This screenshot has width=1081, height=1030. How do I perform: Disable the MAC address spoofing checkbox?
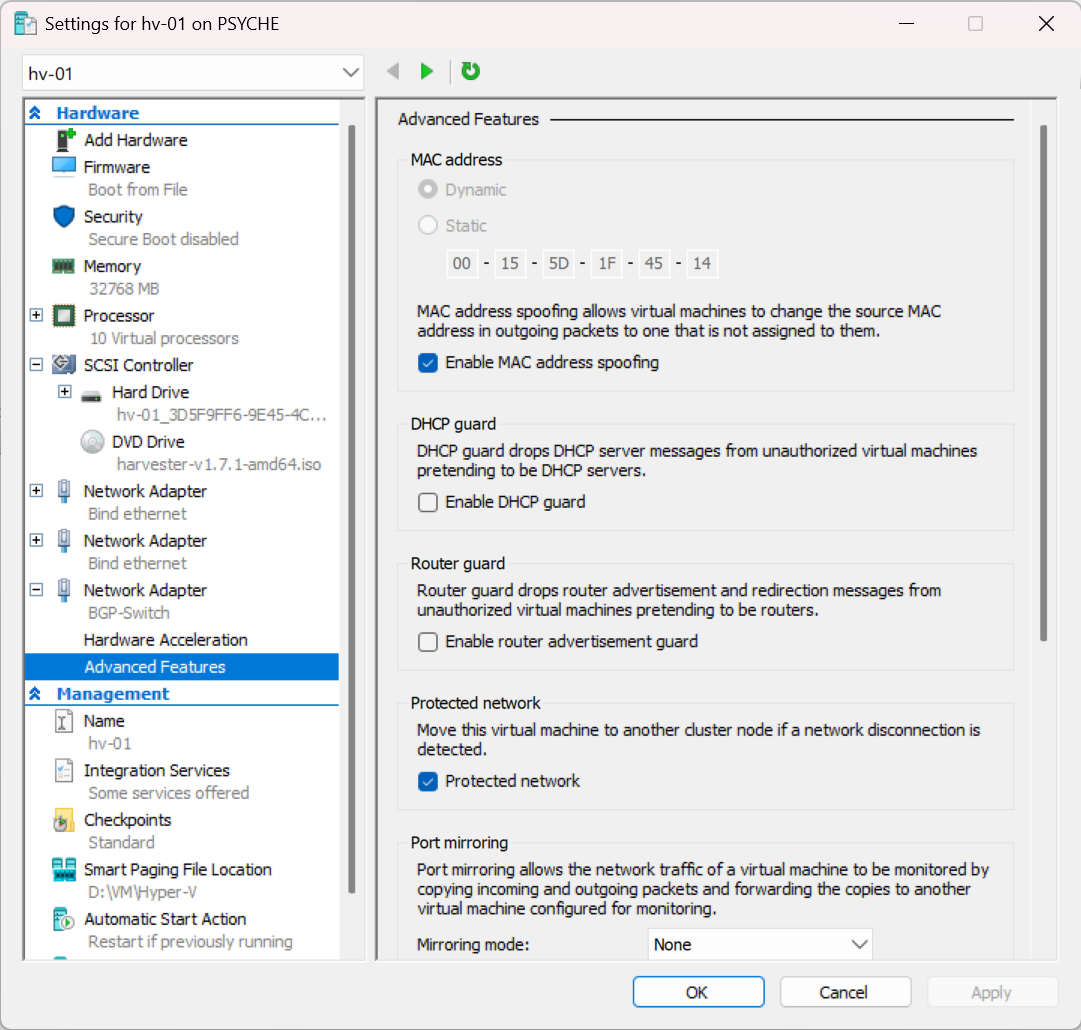[x=428, y=363]
